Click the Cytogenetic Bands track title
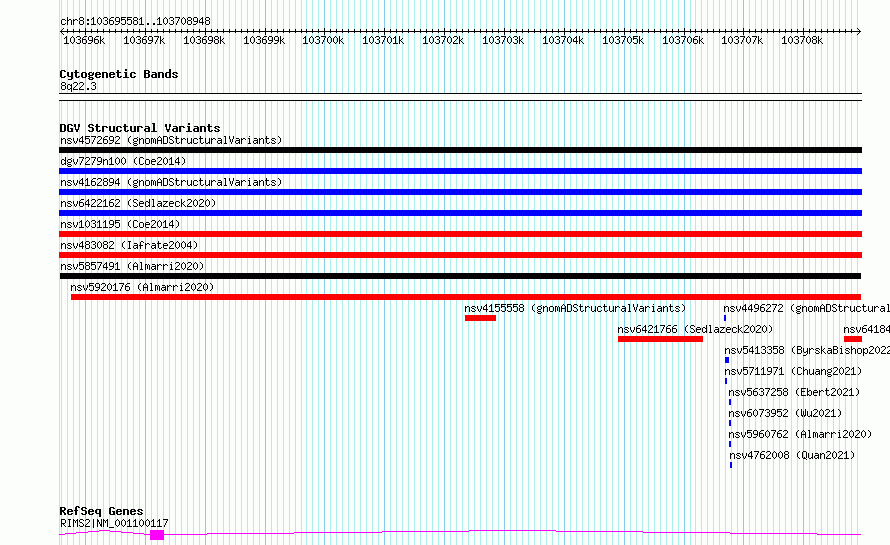This screenshot has height=545, width=890. click(x=119, y=74)
